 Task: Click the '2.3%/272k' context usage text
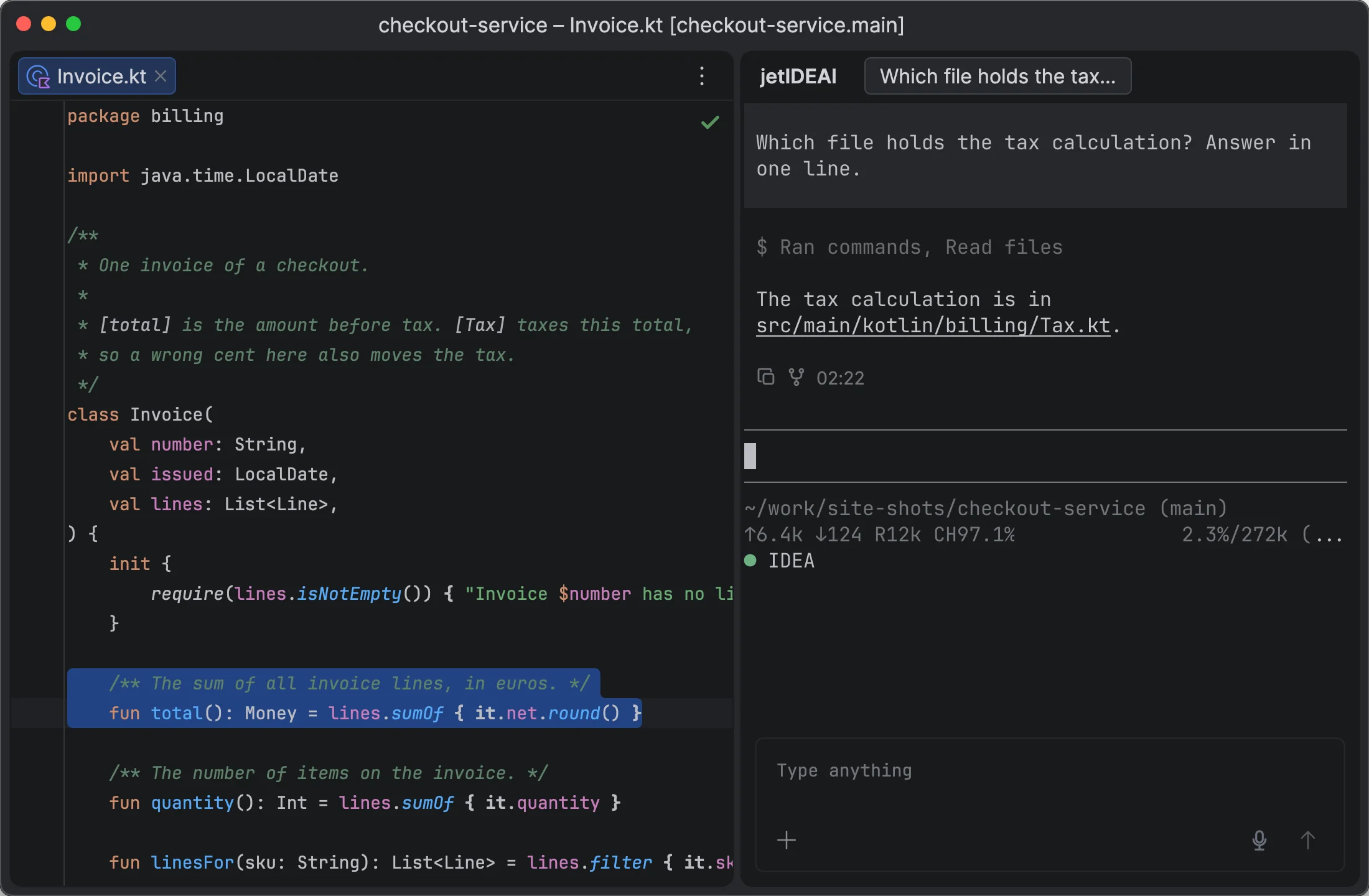(x=1235, y=534)
